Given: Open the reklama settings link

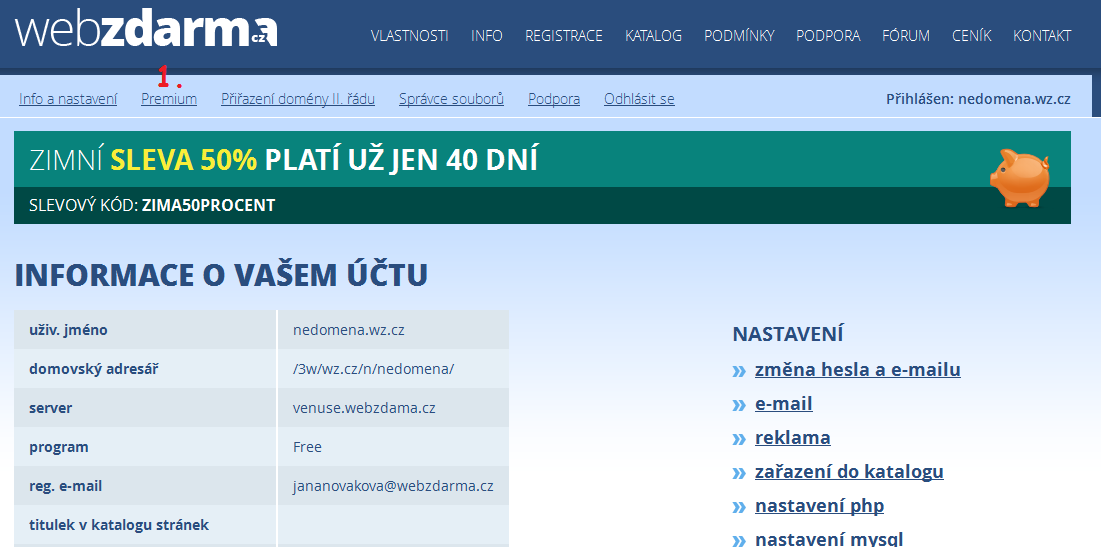Looking at the screenshot, I should (793, 437).
